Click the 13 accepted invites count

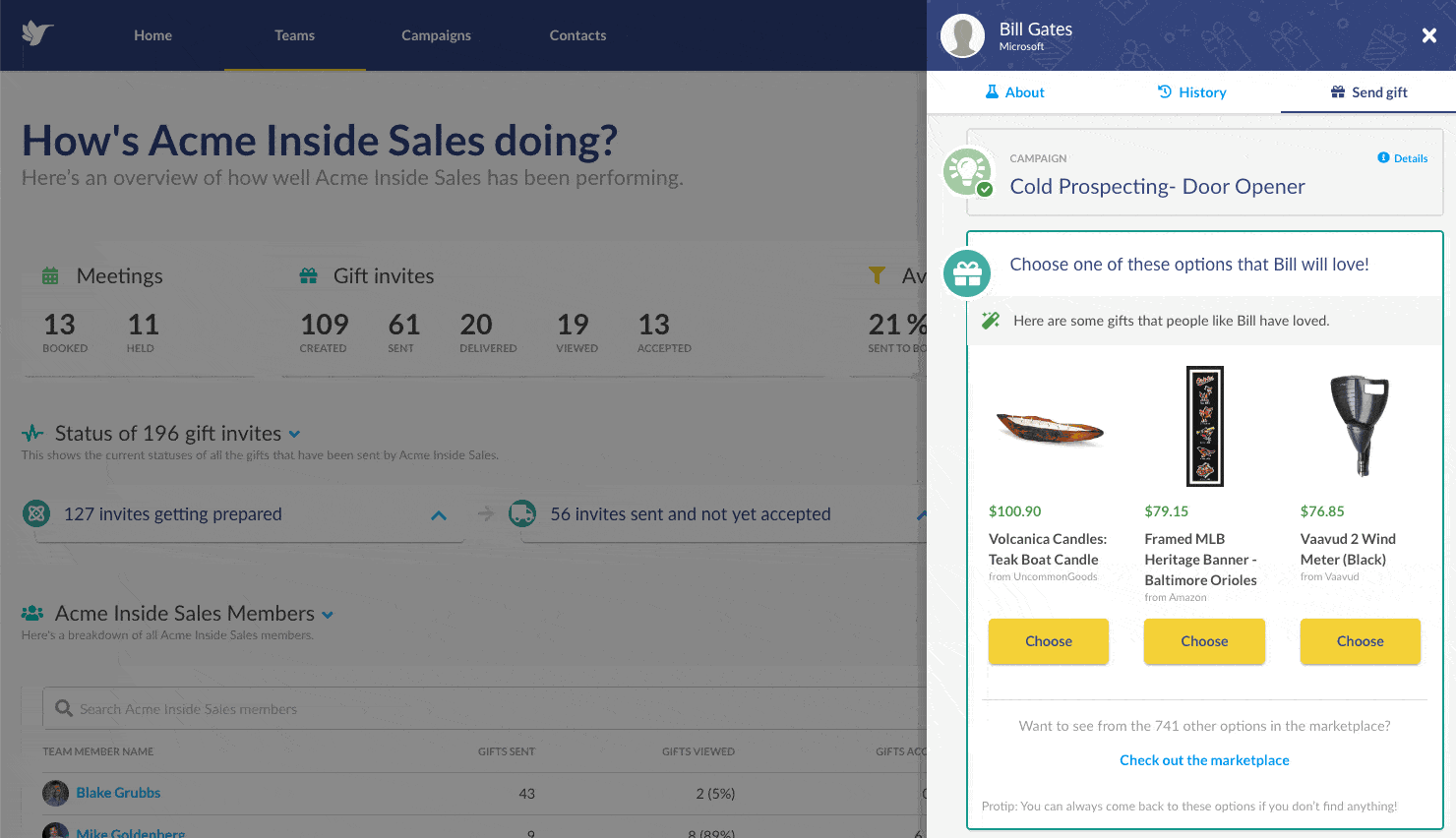pyautogui.click(x=654, y=325)
